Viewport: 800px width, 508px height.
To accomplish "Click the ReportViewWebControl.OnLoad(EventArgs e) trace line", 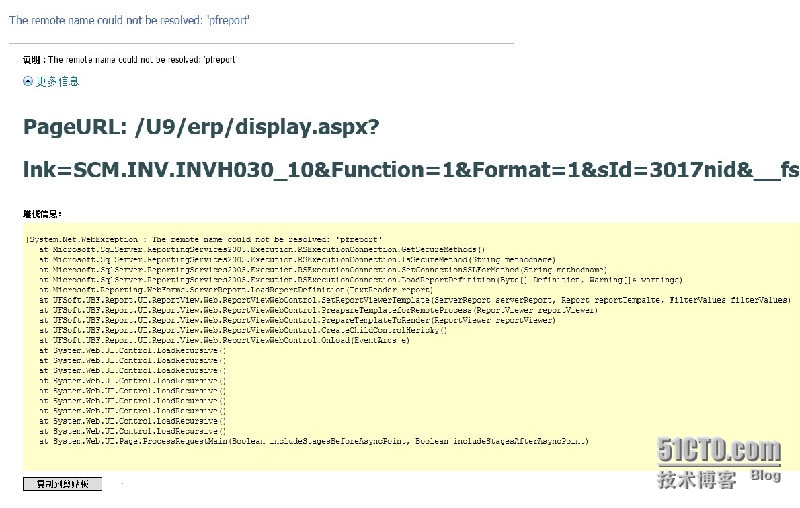I will 224,340.
